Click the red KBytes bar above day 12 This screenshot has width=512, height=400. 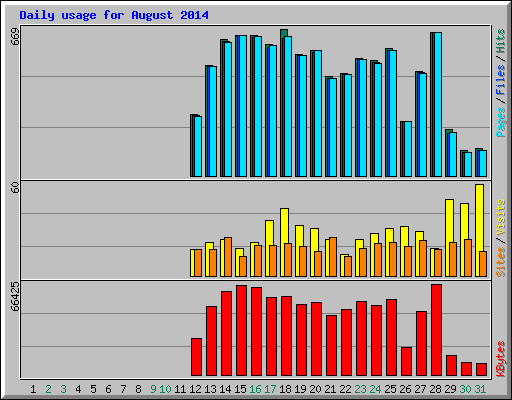(197, 357)
